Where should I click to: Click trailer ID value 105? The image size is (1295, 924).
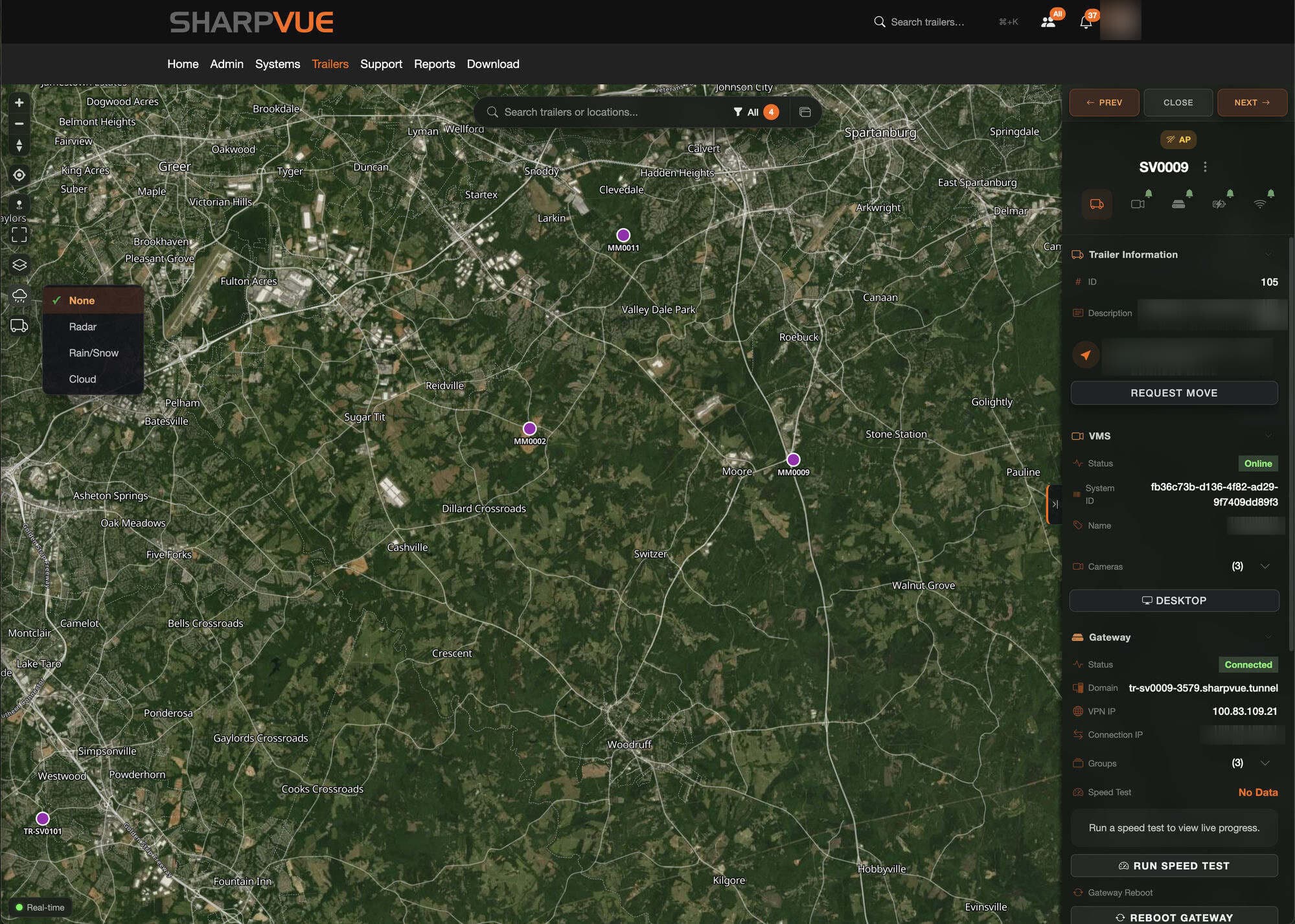click(x=1269, y=282)
